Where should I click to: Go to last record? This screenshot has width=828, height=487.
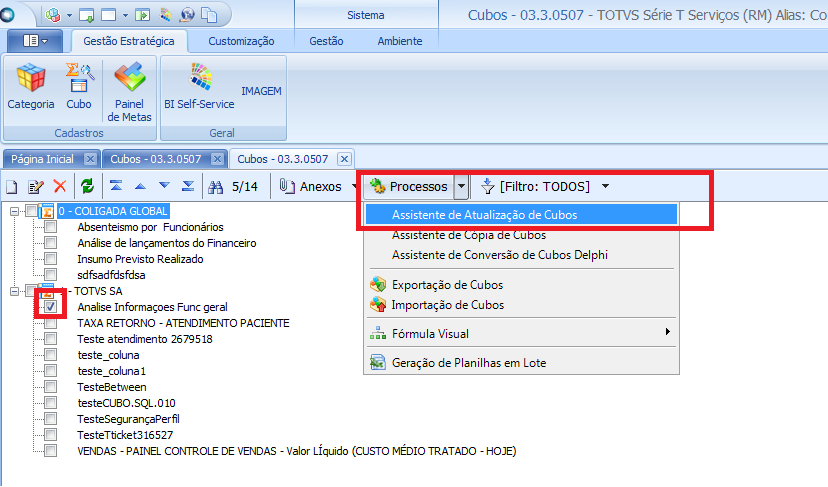point(188,185)
